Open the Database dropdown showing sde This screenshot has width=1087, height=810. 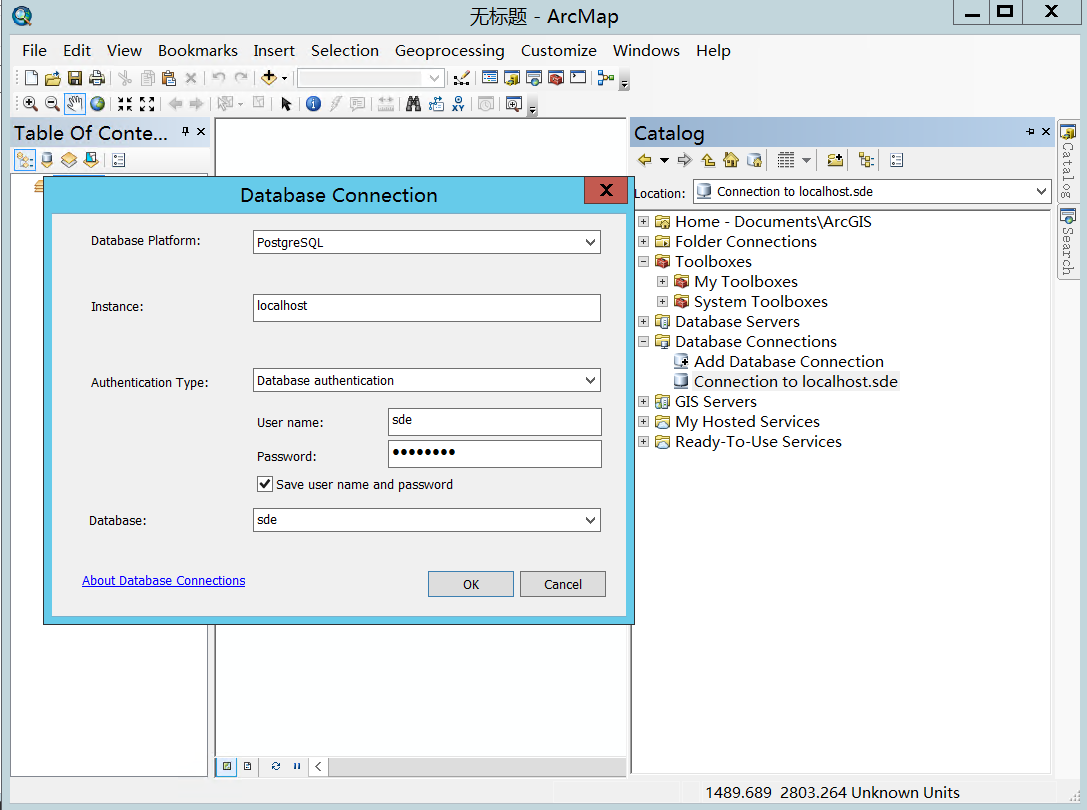[x=590, y=520]
